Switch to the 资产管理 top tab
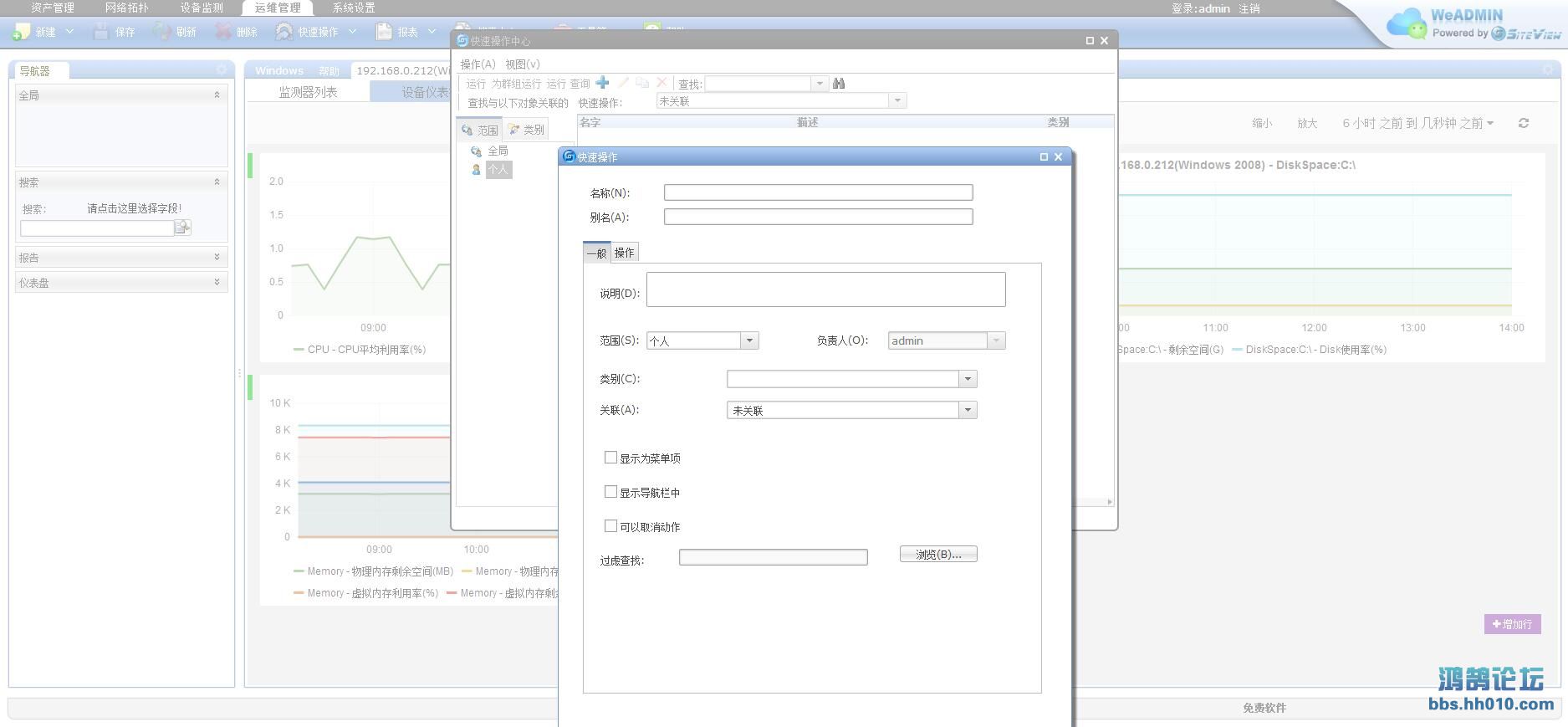This screenshot has width=1568, height=727. pyautogui.click(x=53, y=8)
